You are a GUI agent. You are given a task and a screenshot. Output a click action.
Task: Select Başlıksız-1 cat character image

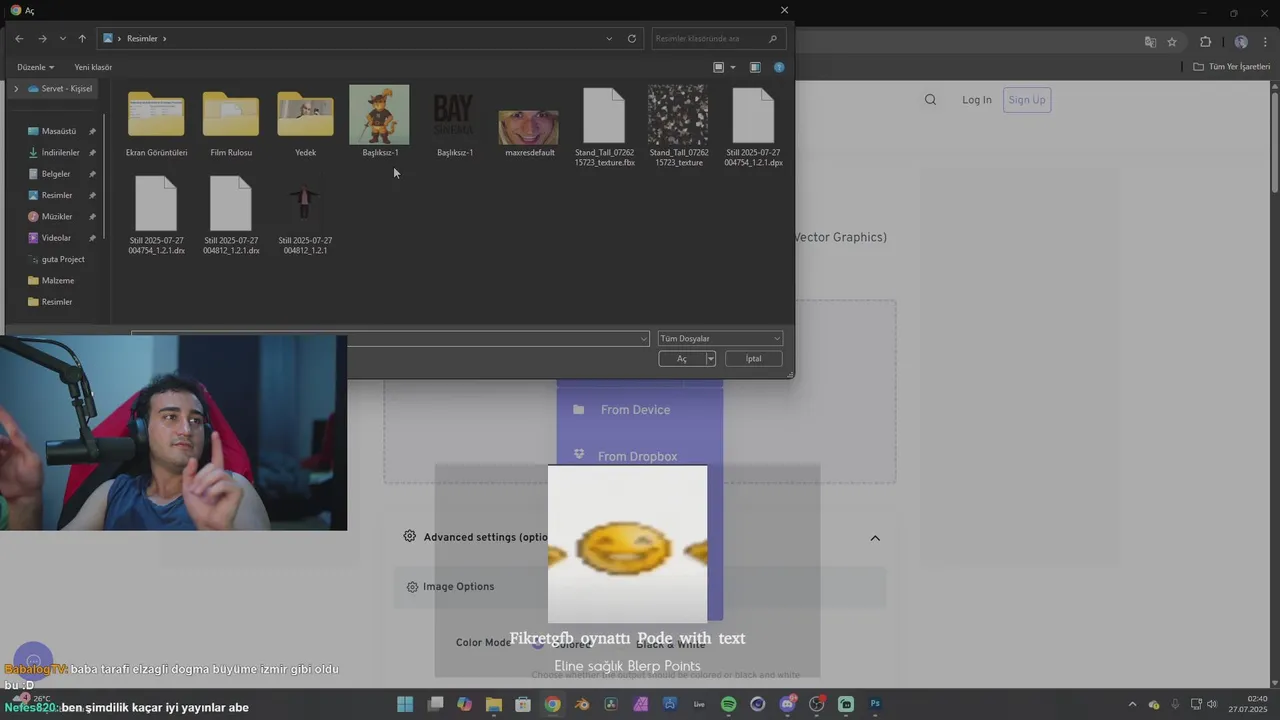coord(380,121)
